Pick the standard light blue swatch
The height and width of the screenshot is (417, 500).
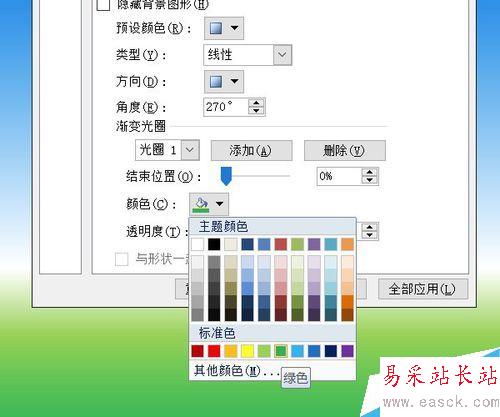coord(297,351)
